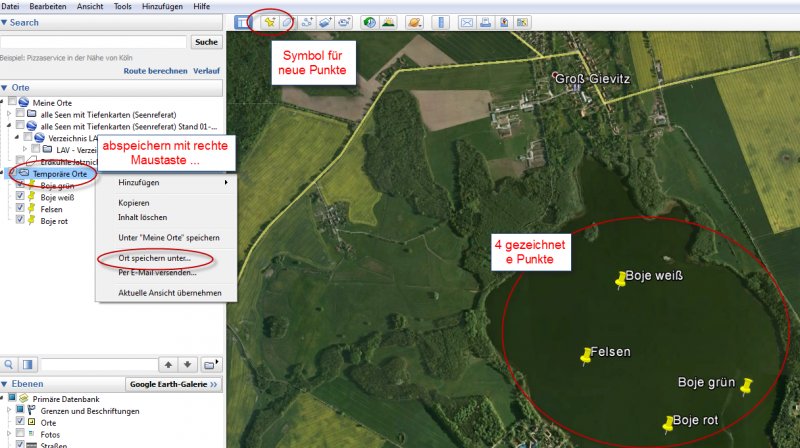Click the add folder icon below places list
Screen dimensions: 800x448
(x=211, y=364)
